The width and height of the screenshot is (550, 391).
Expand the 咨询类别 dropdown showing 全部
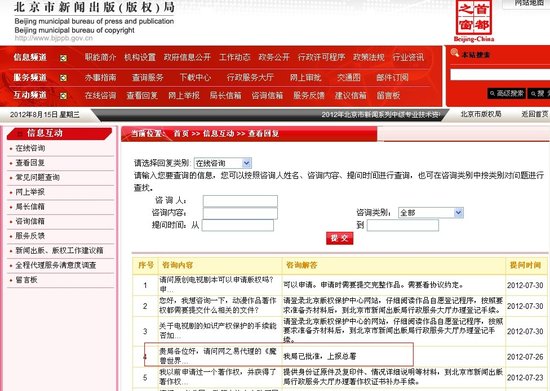click(431, 213)
